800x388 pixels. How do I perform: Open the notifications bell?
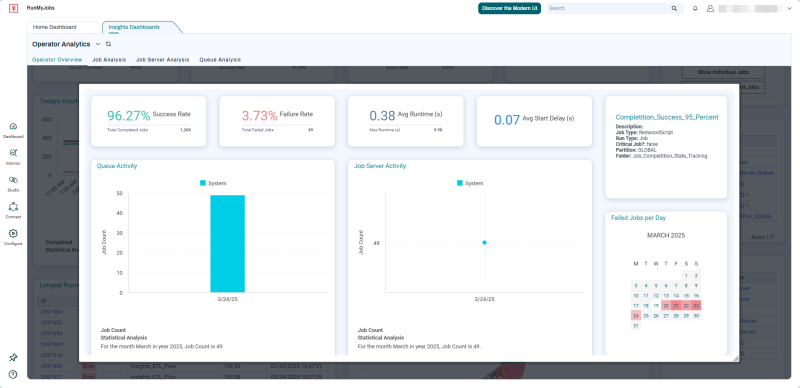pyautogui.click(x=695, y=9)
